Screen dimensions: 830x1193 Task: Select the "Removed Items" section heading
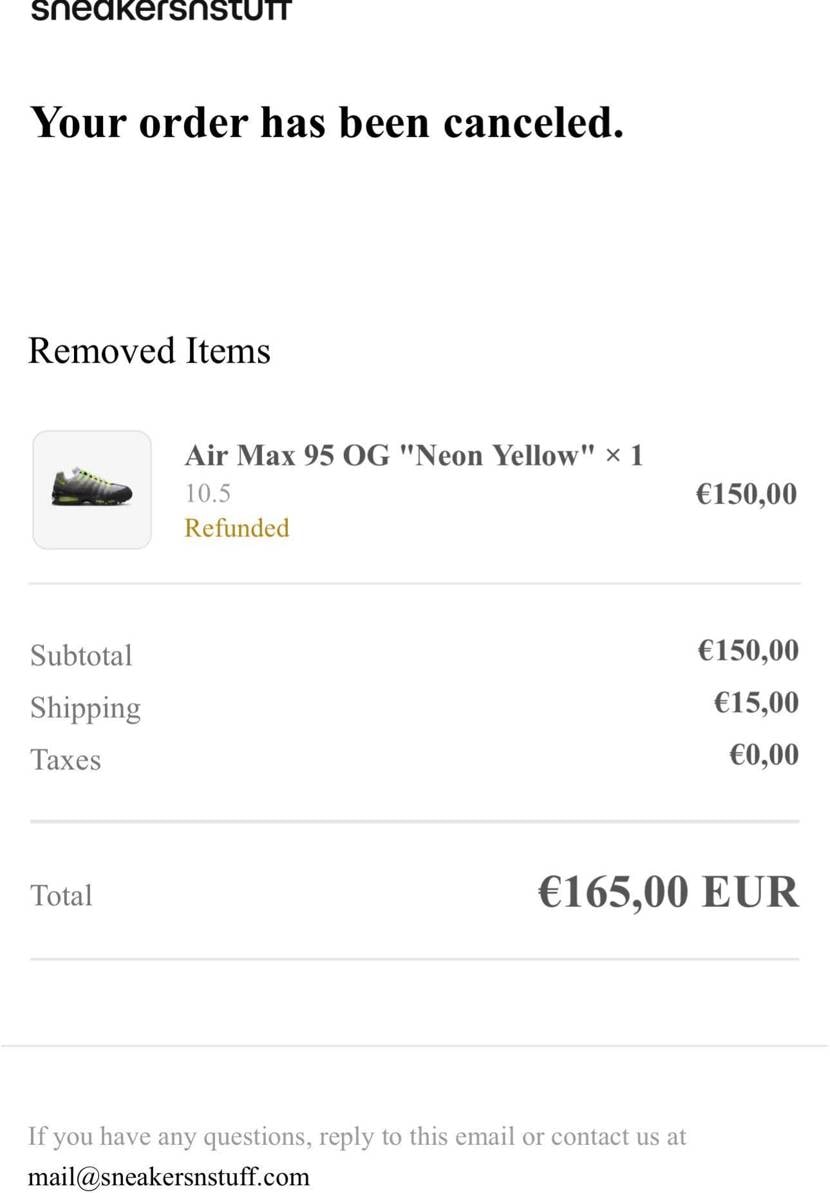point(149,351)
